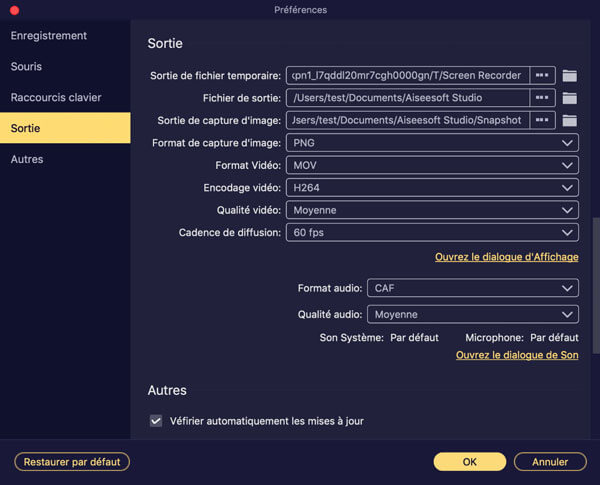Open the Format Vidéo MOV dropdown
Image resolution: width=600 pixels, height=485 pixels.
pyautogui.click(x=432, y=165)
